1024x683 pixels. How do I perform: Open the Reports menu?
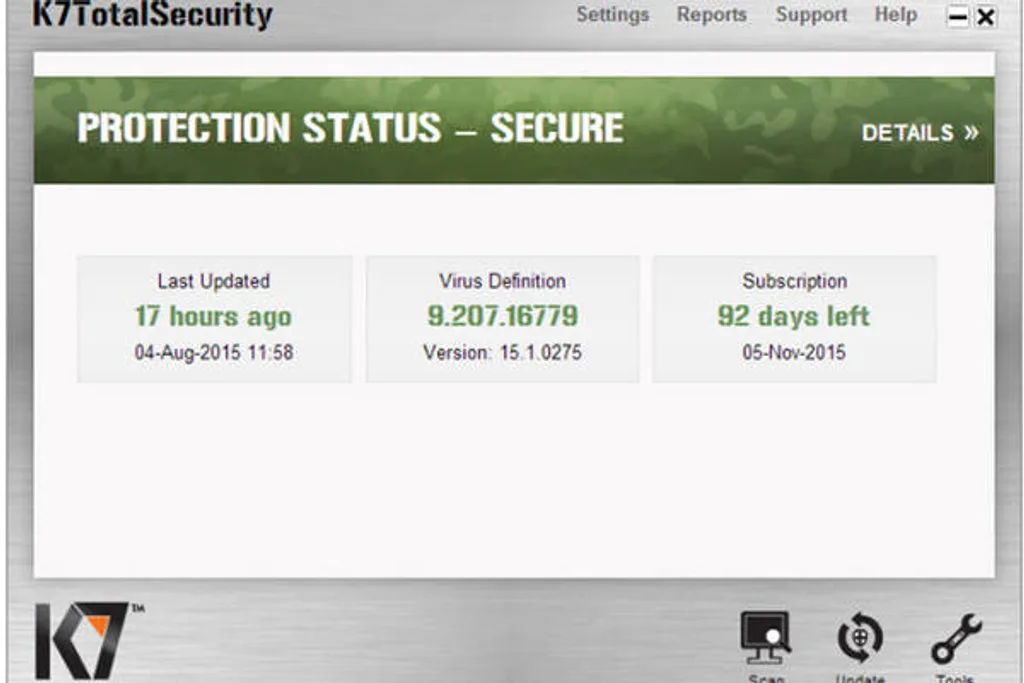click(x=711, y=15)
